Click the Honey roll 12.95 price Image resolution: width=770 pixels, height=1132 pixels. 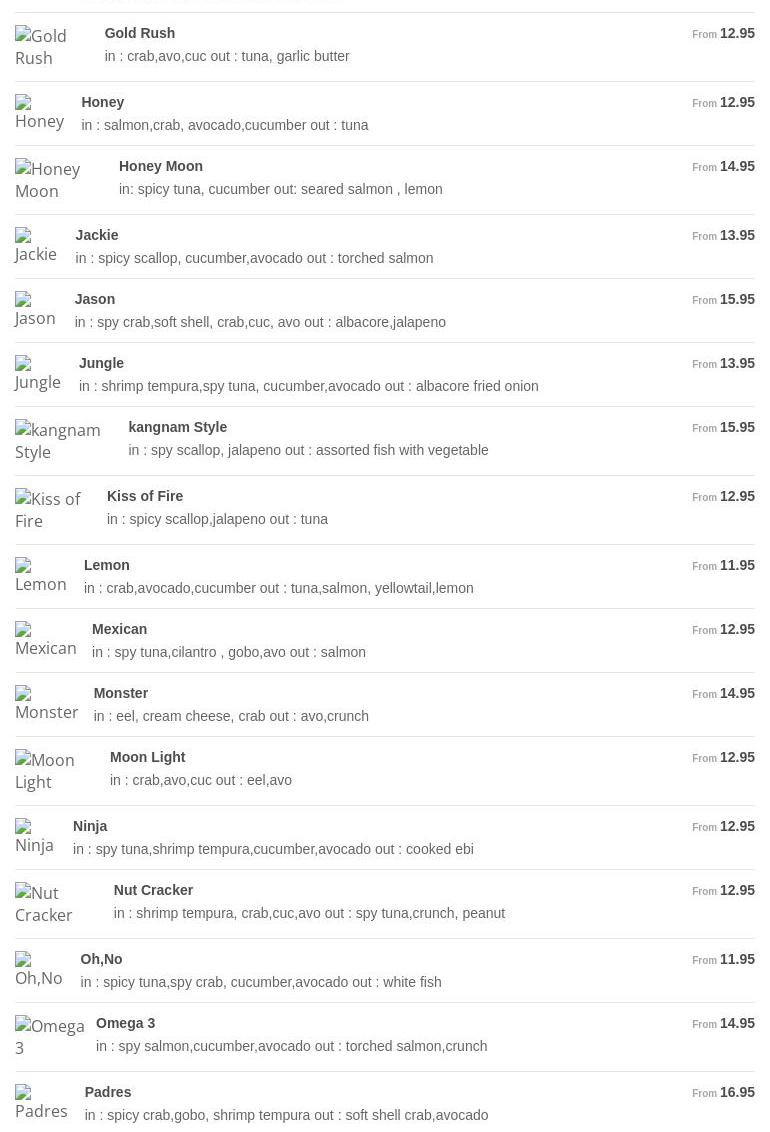(x=737, y=102)
